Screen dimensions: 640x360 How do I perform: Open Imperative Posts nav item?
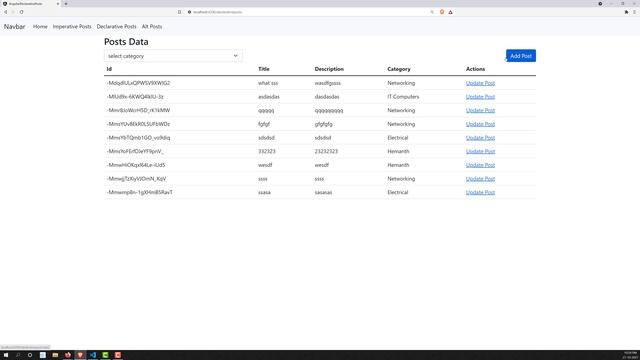pyautogui.click(x=72, y=27)
